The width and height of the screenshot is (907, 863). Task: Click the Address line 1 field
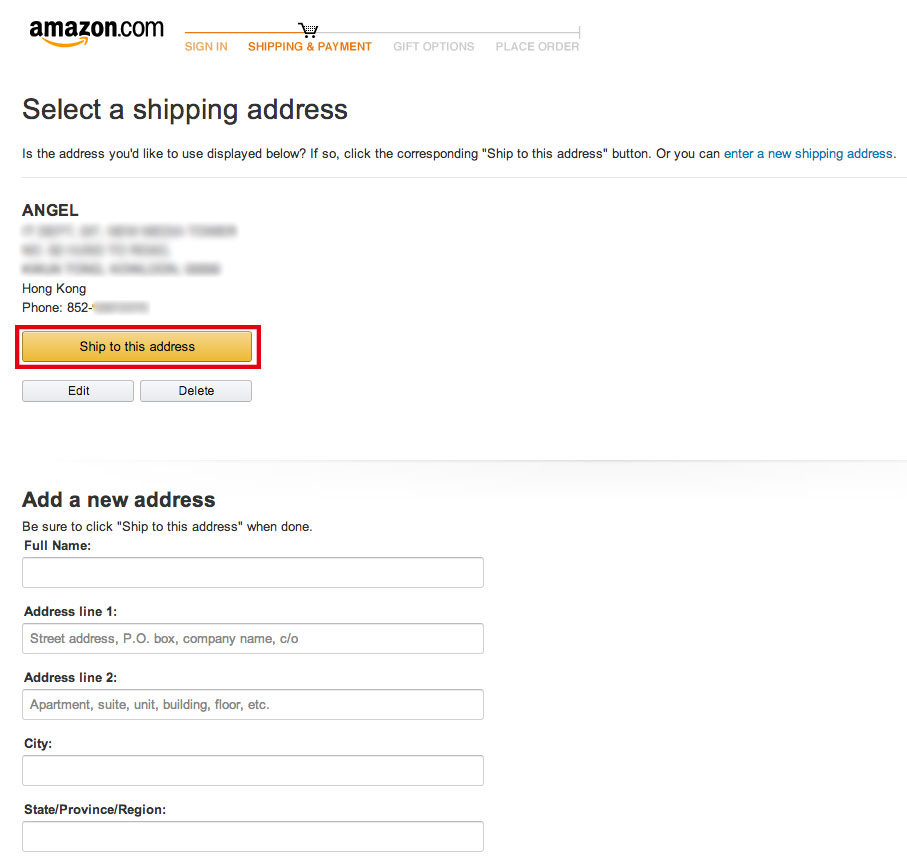(x=252, y=638)
